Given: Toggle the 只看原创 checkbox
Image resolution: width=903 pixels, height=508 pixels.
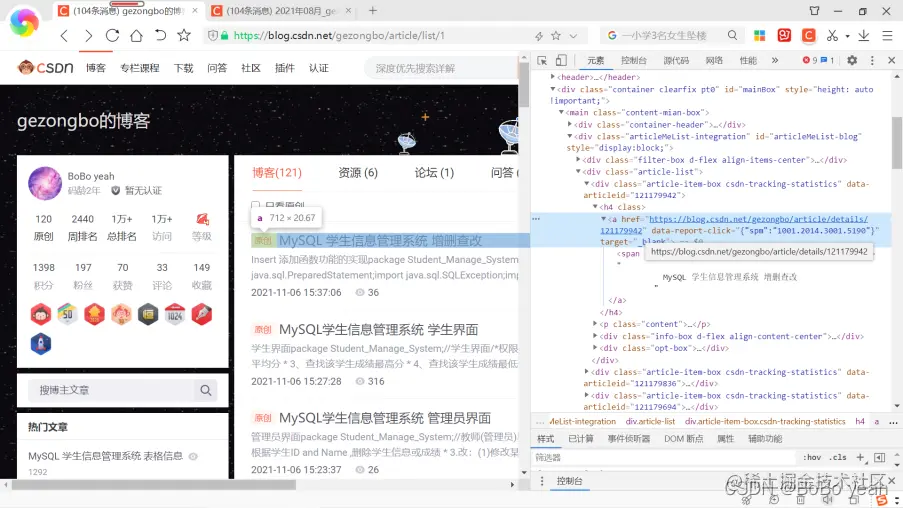Looking at the screenshot, I should (x=256, y=204).
